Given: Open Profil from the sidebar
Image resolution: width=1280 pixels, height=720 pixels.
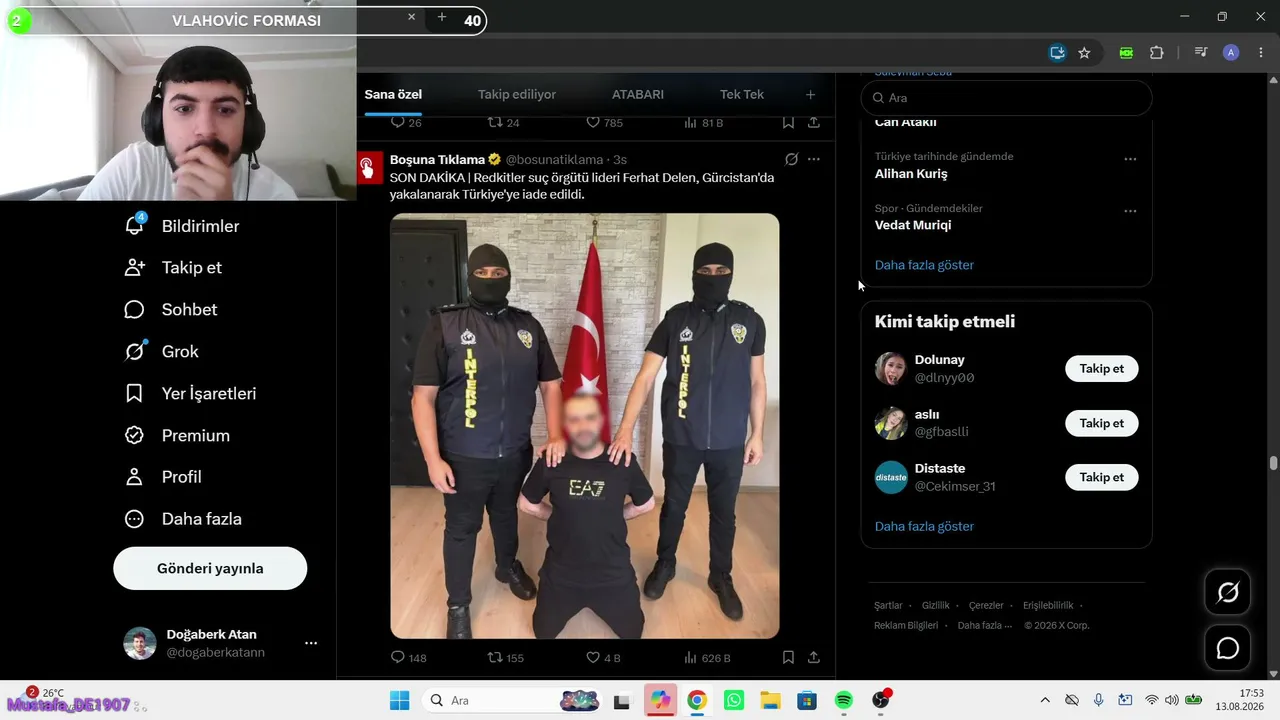Looking at the screenshot, I should pyautogui.click(x=162, y=478).
